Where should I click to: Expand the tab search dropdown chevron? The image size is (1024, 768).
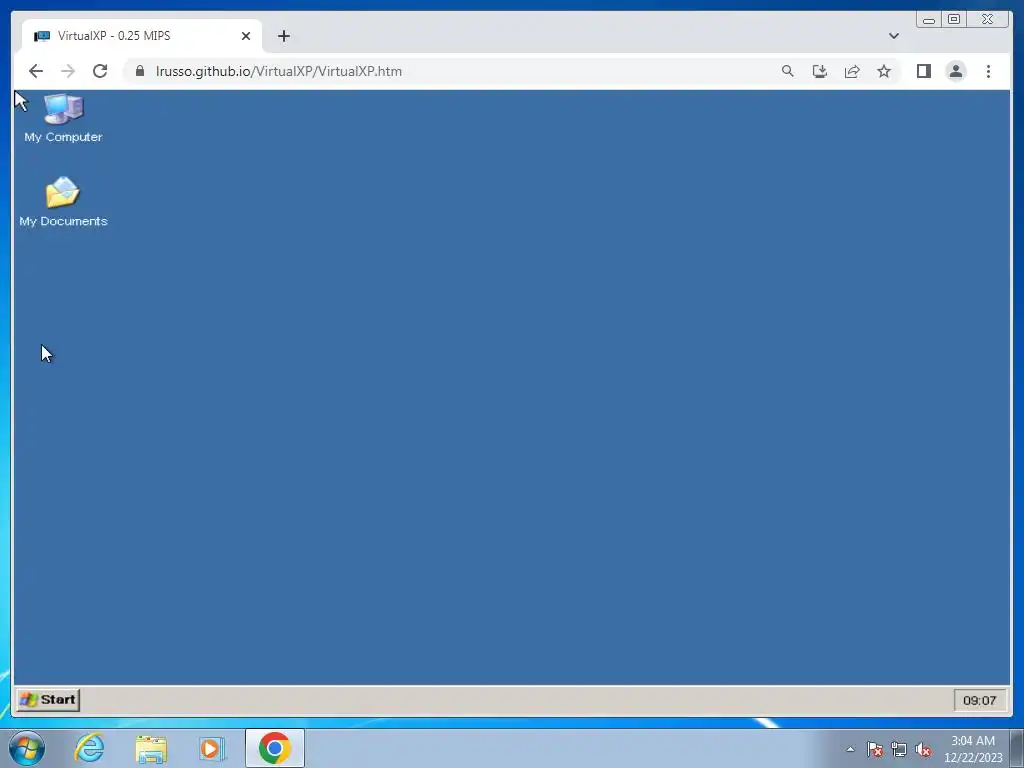[x=893, y=36]
